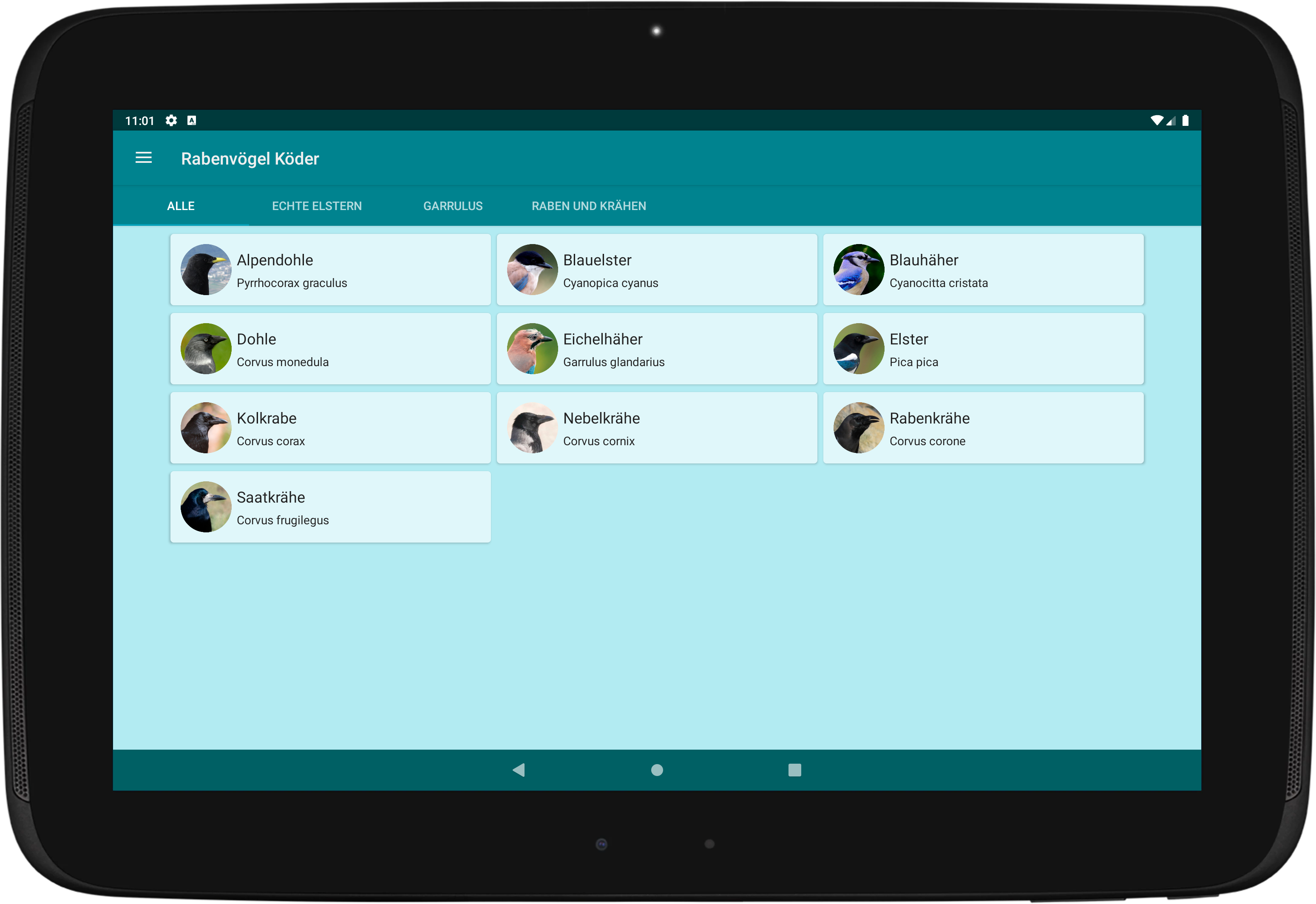Image resolution: width=1316 pixels, height=904 pixels.
Task: Open the Saatkrähe Corvus frugilegus entry
Action: click(x=330, y=508)
